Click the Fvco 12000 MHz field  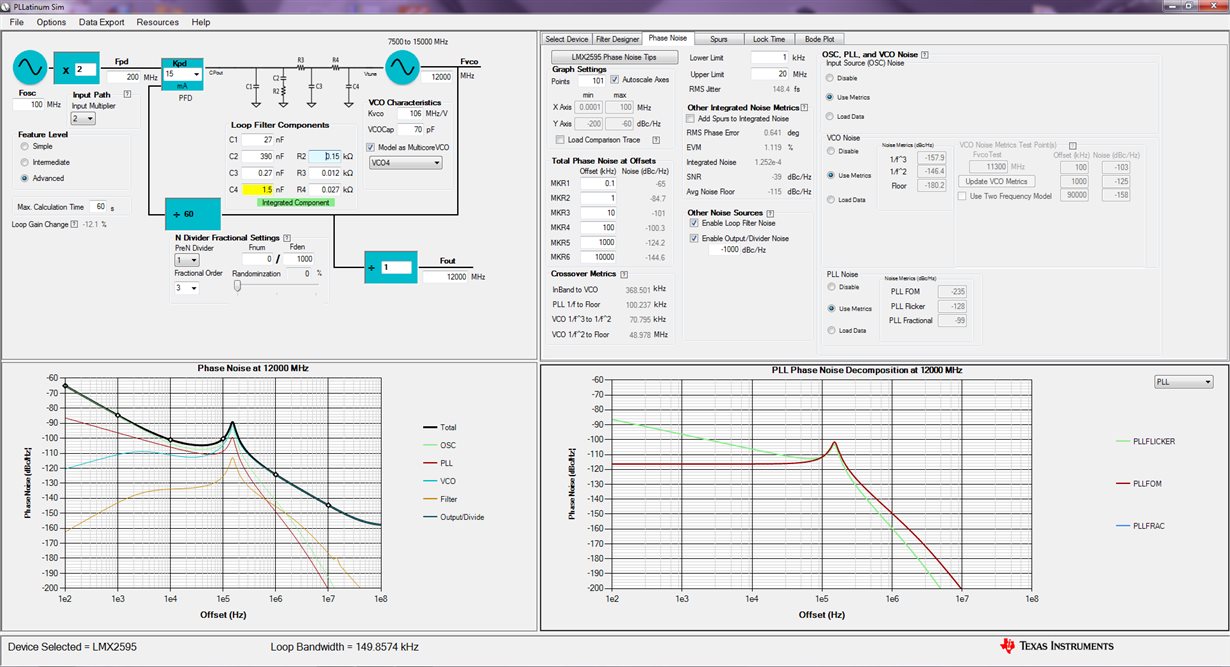[x=438, y=76]
